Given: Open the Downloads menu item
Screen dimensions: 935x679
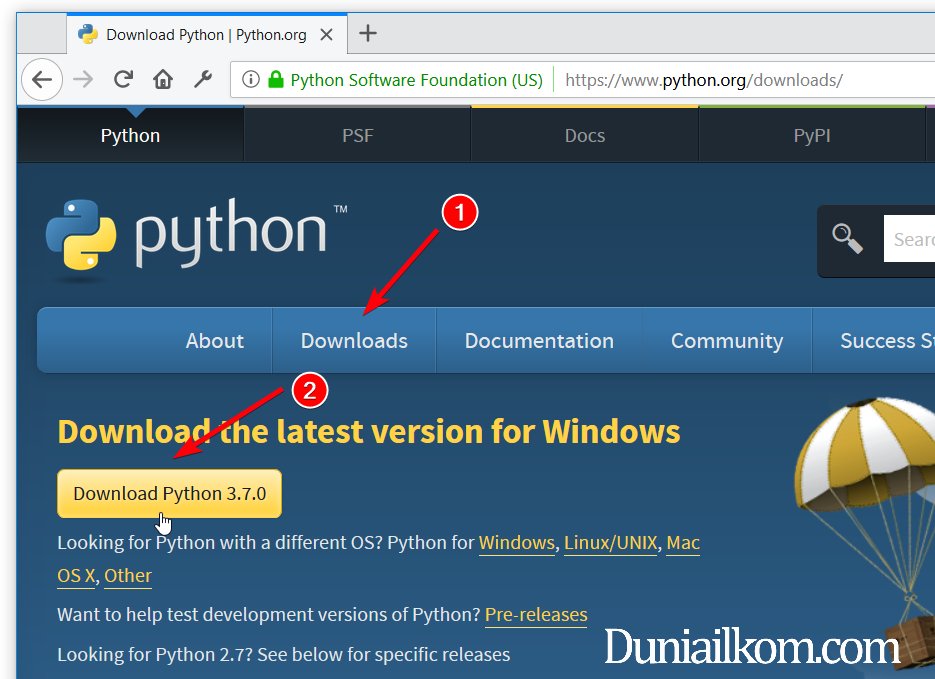Looking at the screenshot, I should 354,340.
